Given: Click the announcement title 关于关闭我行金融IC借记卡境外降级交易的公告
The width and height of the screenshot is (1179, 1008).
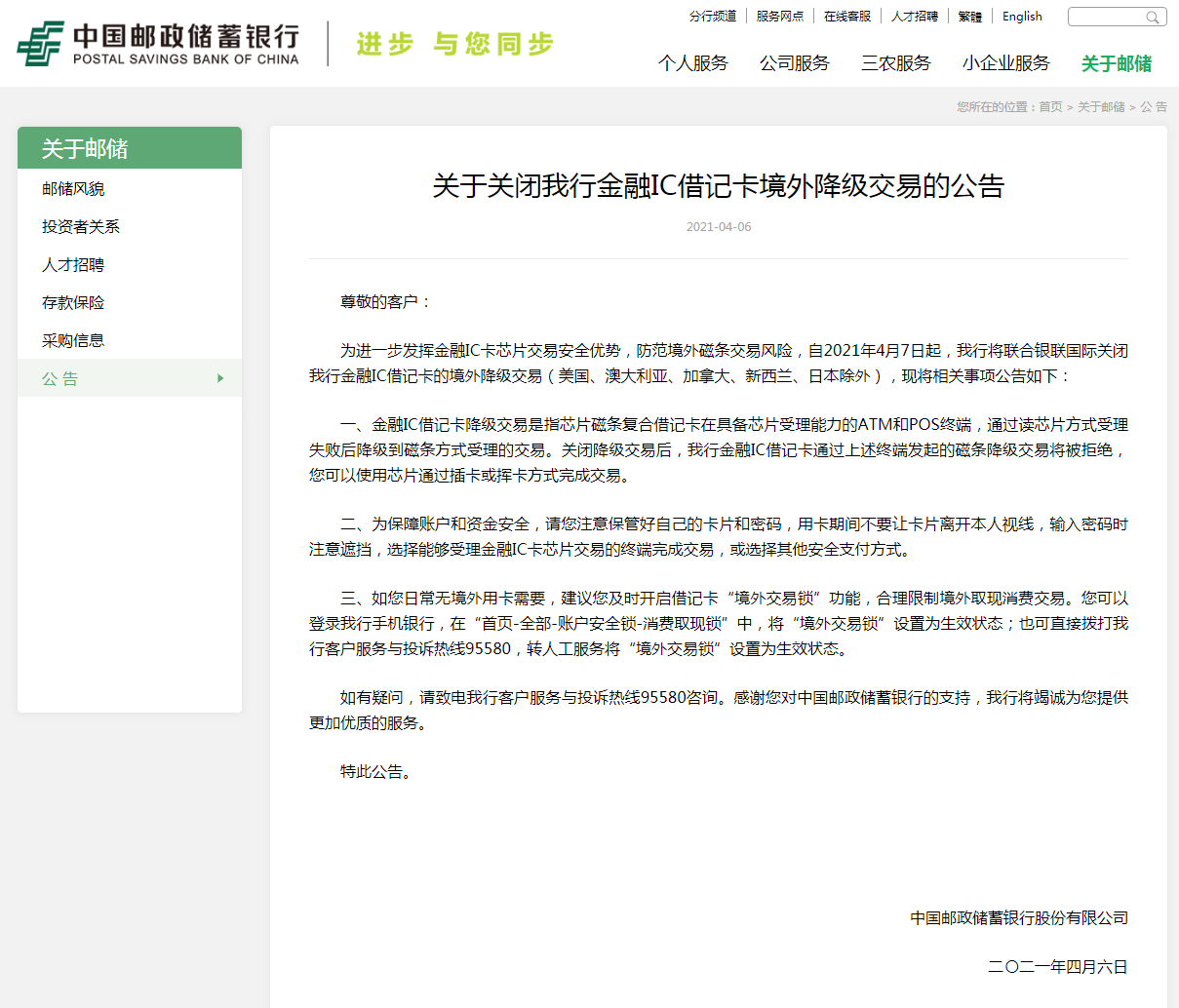Looking at the screenshot, I should point(719,186).
